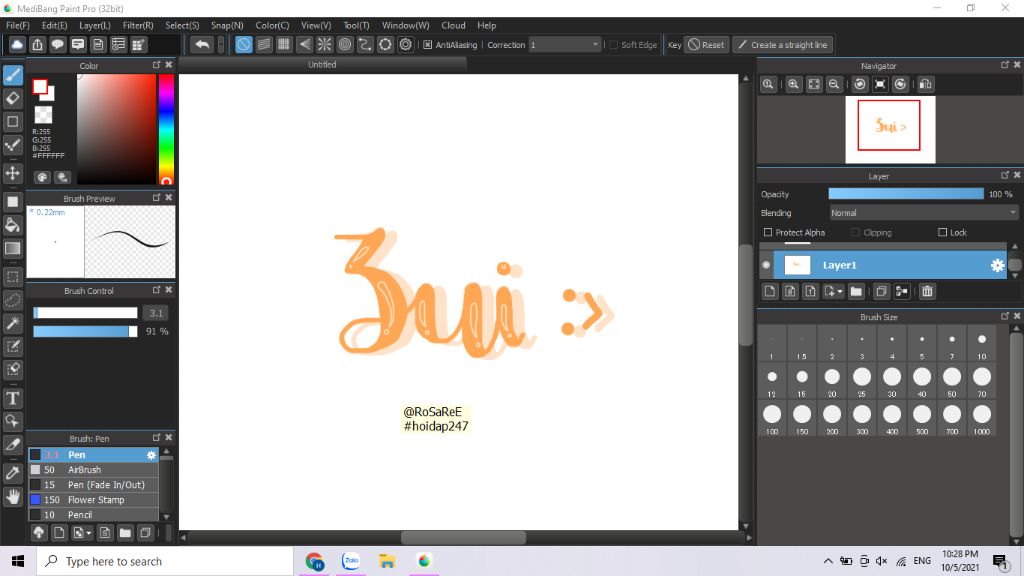Viewport: 1024px width, 576px height.
Task: Check Protect Alpha option
Action: pyautogui.click(x=768, y=232)
